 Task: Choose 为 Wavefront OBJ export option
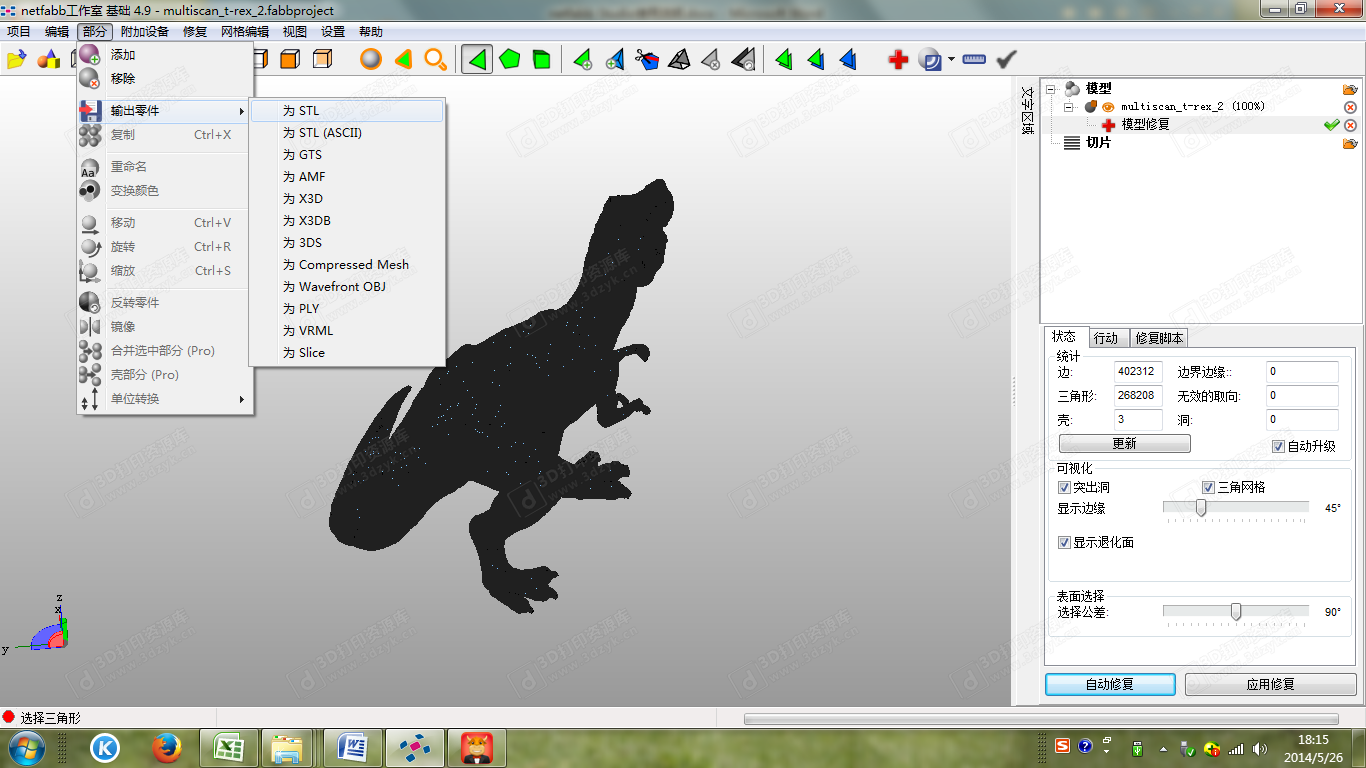[347, 287]
